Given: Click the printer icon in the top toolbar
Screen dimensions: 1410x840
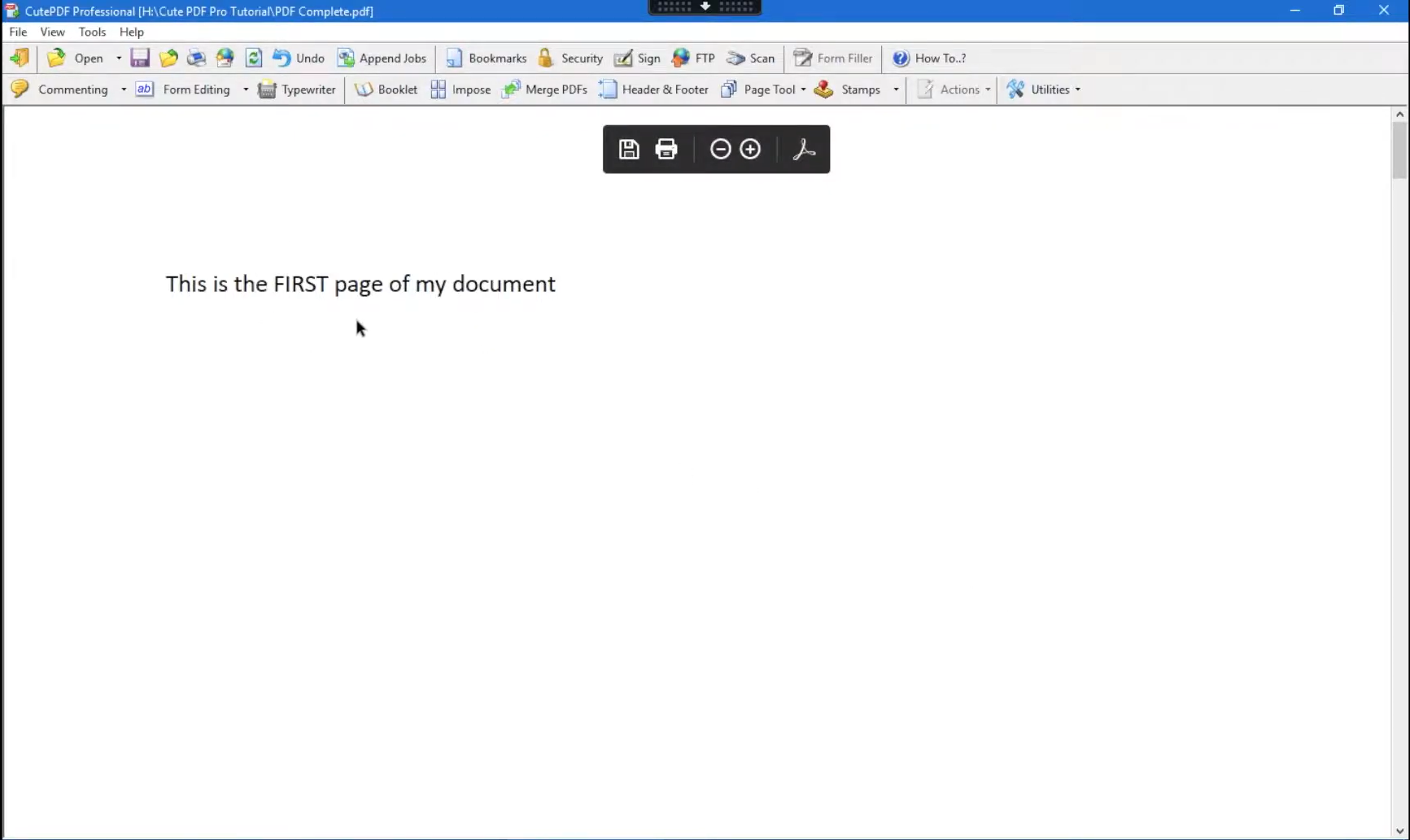Looking at the screenshot, I should tap(196, 58).
